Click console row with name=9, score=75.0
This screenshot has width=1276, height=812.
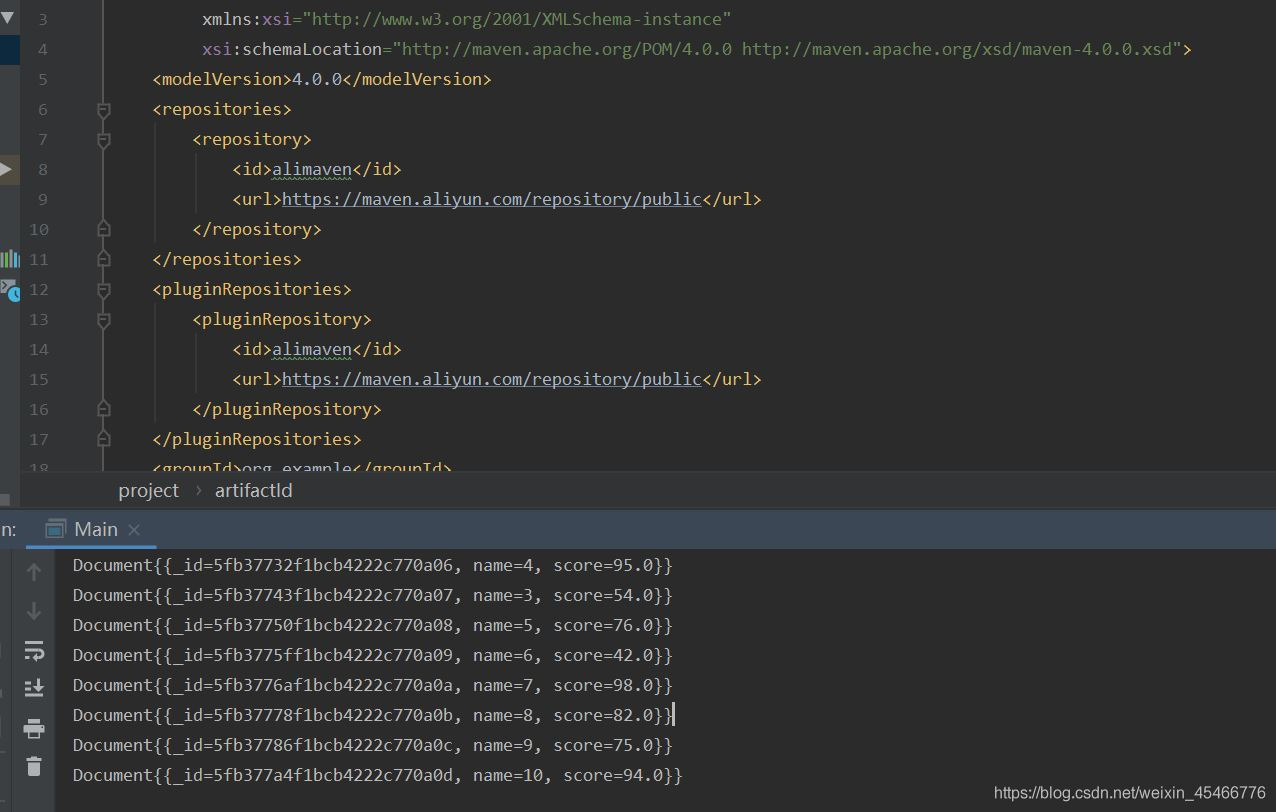click(372, 745)
